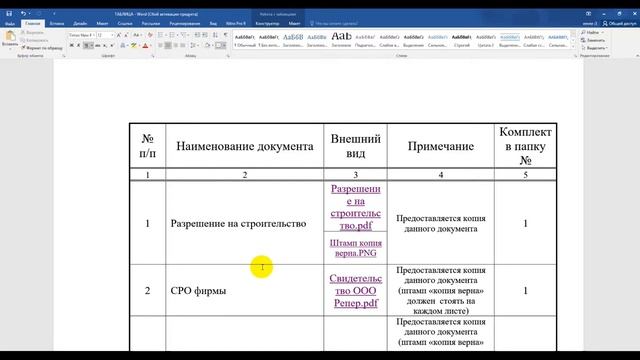Increase paragraph indent
This screenshot has width=640, height=360.
205,35
